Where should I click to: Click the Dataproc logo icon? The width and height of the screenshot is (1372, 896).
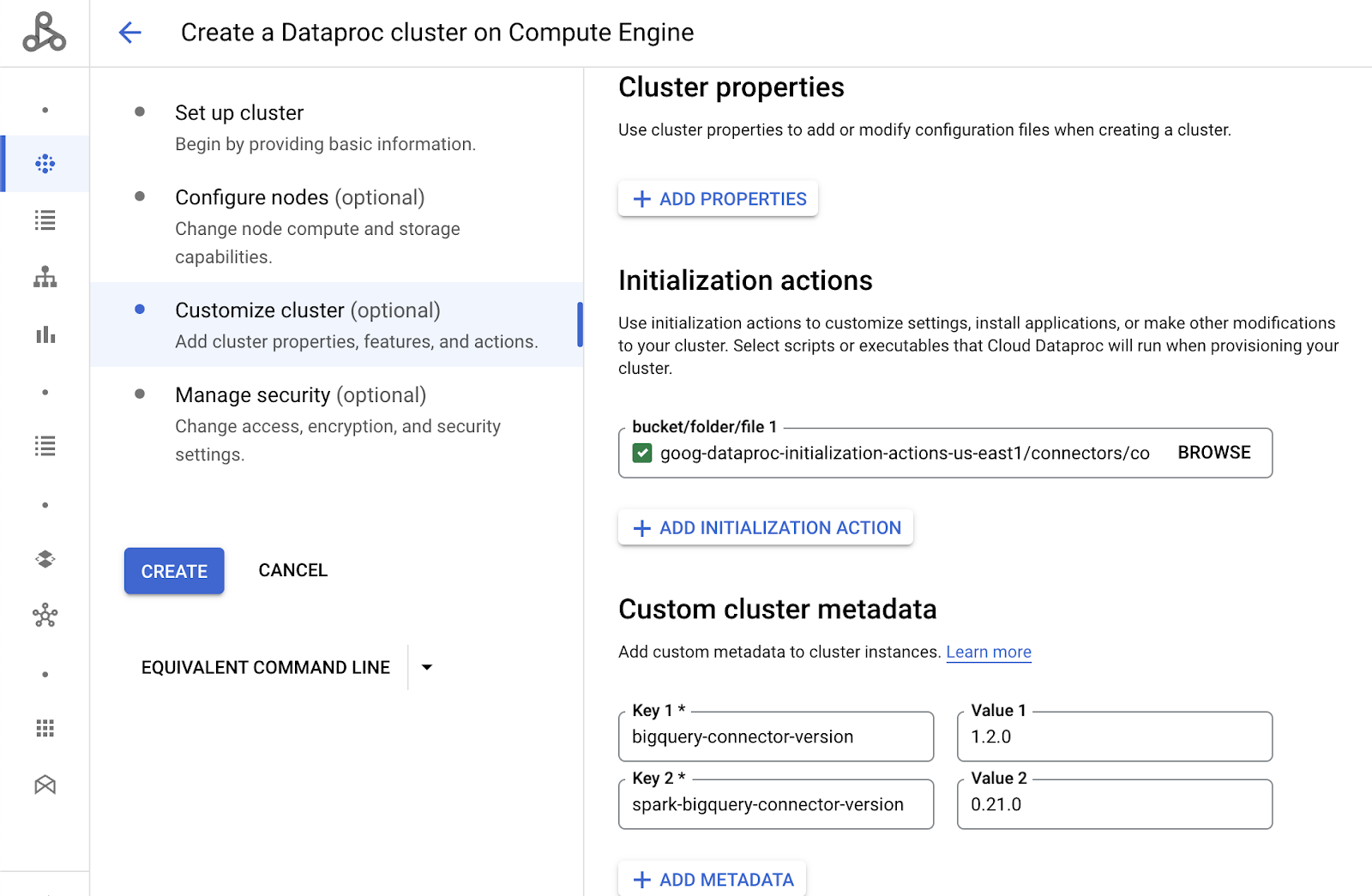(45, 33)
